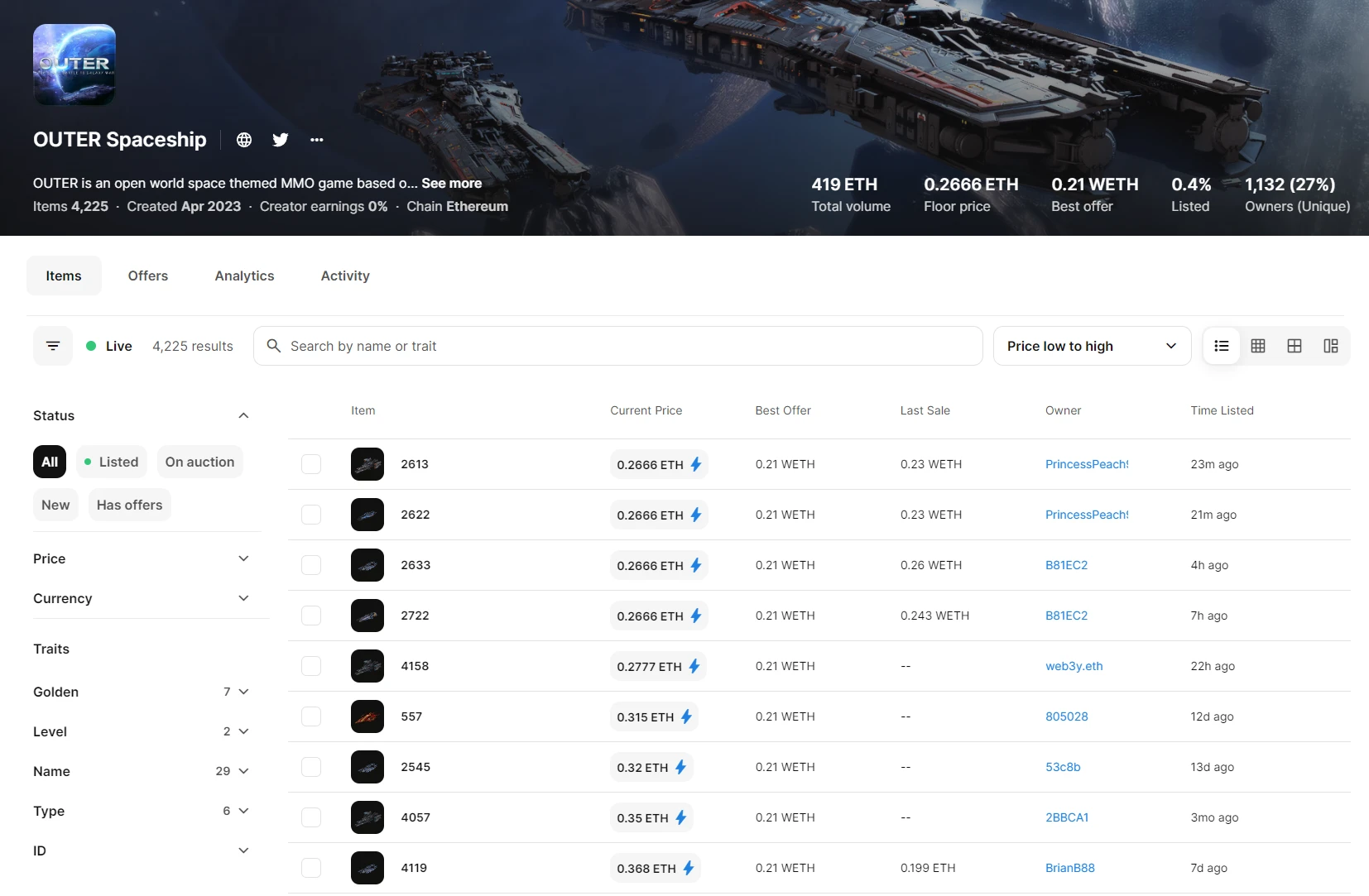Open the Price low to high dropdown

click(x=1092, y=346)
